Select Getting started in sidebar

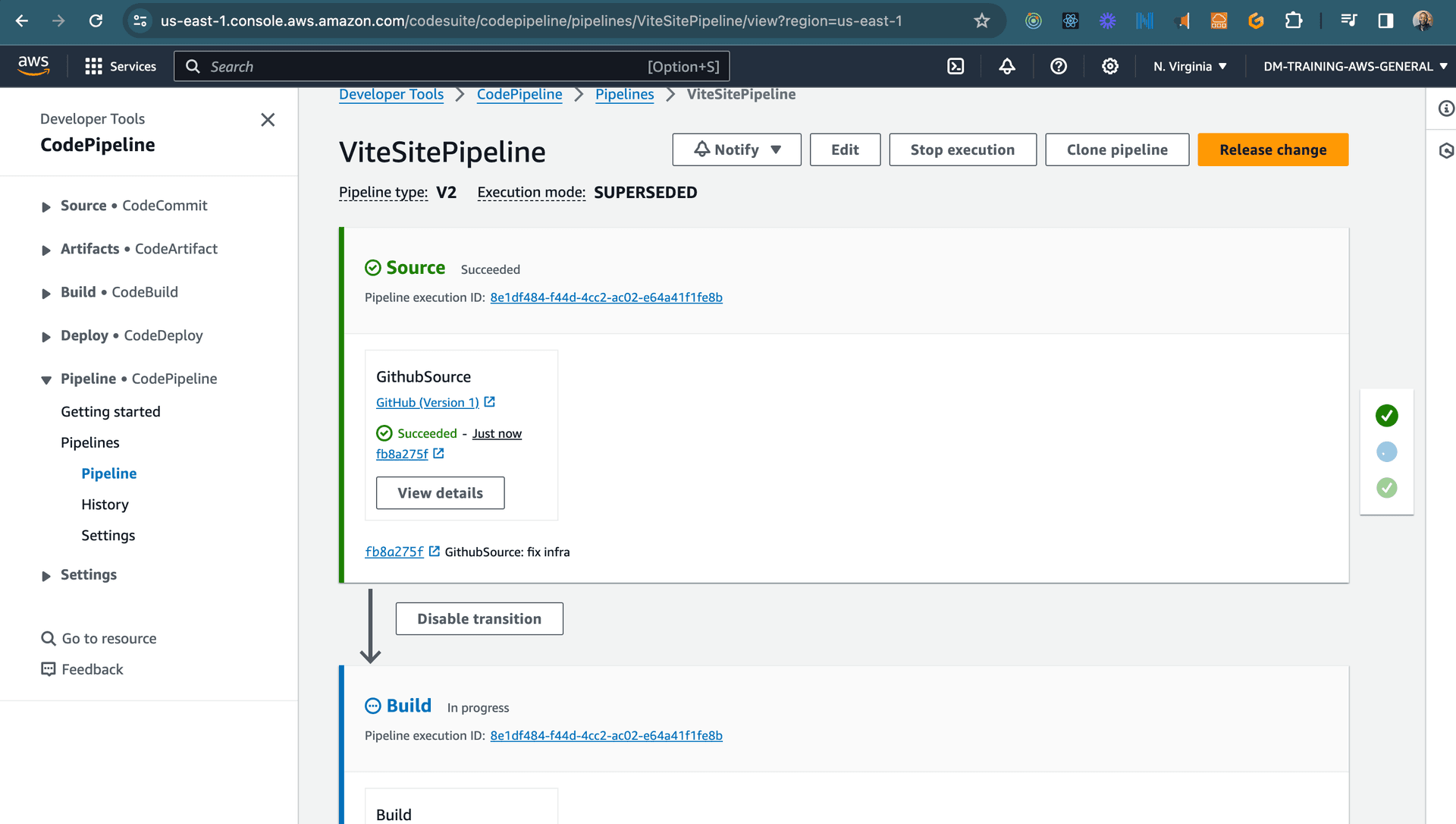pyautogui.click(x=111, y=411)
